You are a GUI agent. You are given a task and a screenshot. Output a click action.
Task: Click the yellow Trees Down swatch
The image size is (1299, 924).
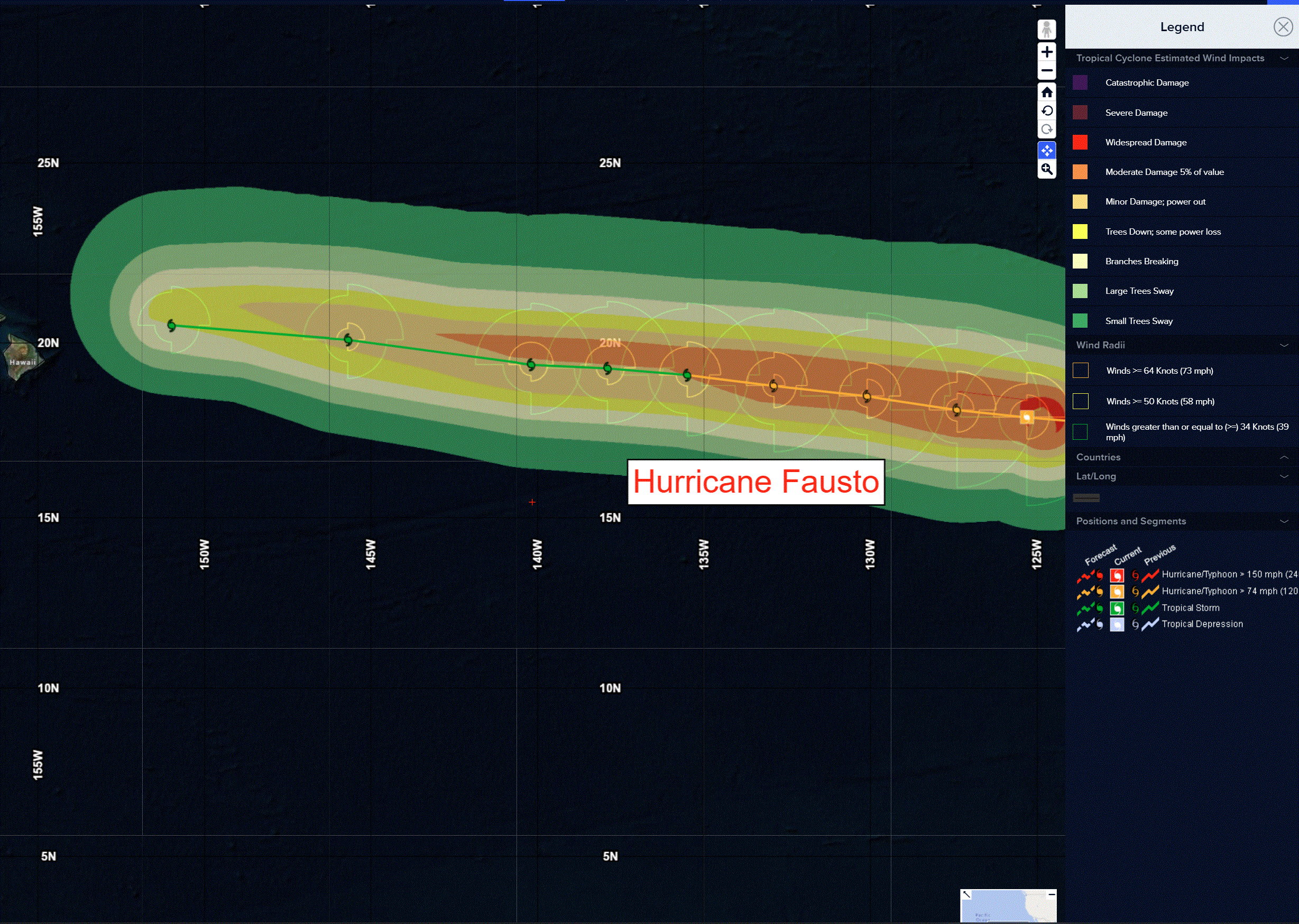pos(1080,232)
